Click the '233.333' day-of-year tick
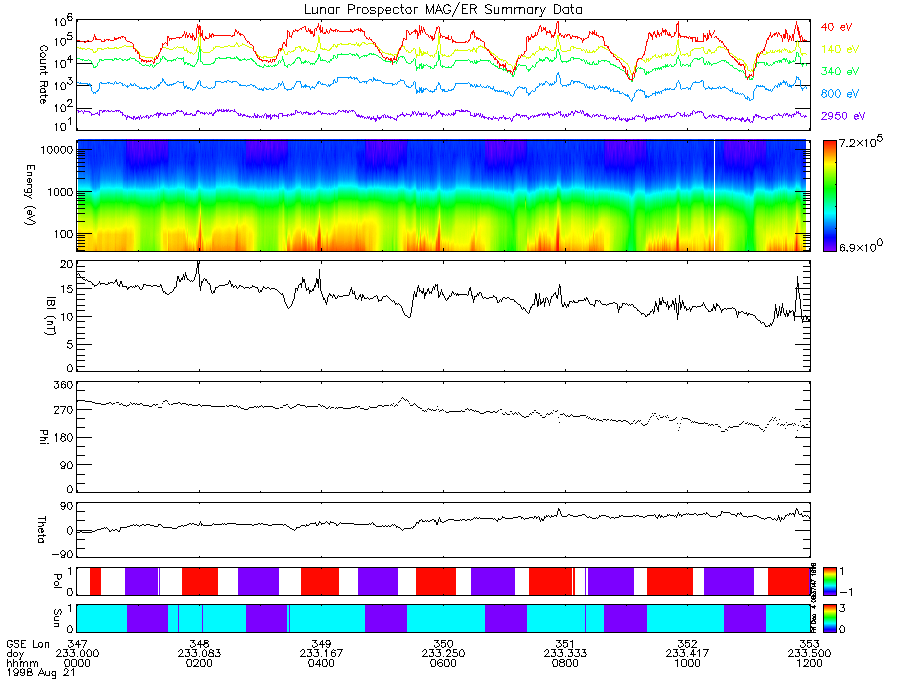This screenshot has width=900, height=700. [565, 654]
